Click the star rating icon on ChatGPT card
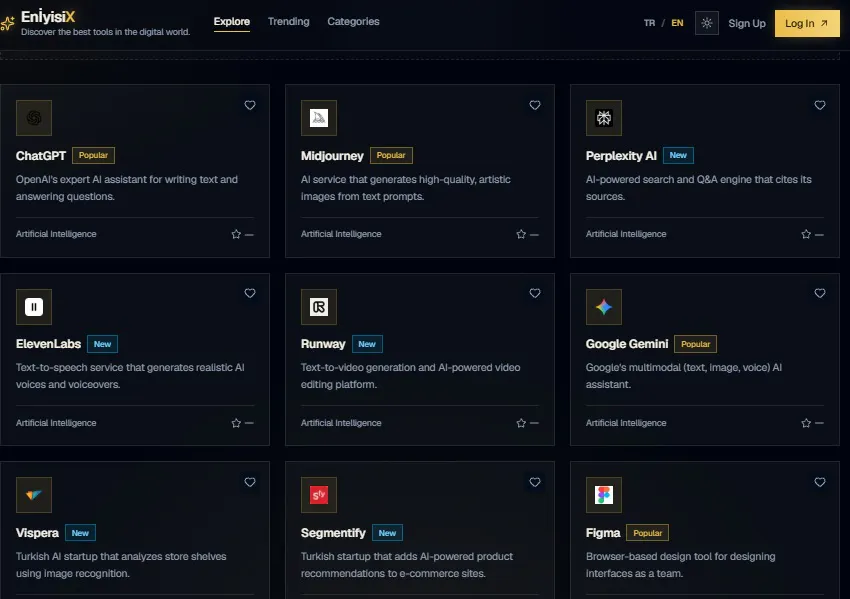 [236, 234]
